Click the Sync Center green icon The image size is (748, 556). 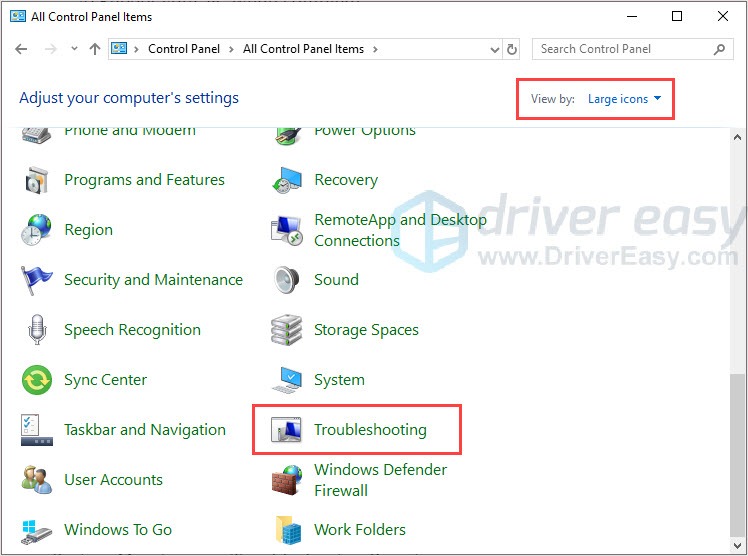point(37,380)
